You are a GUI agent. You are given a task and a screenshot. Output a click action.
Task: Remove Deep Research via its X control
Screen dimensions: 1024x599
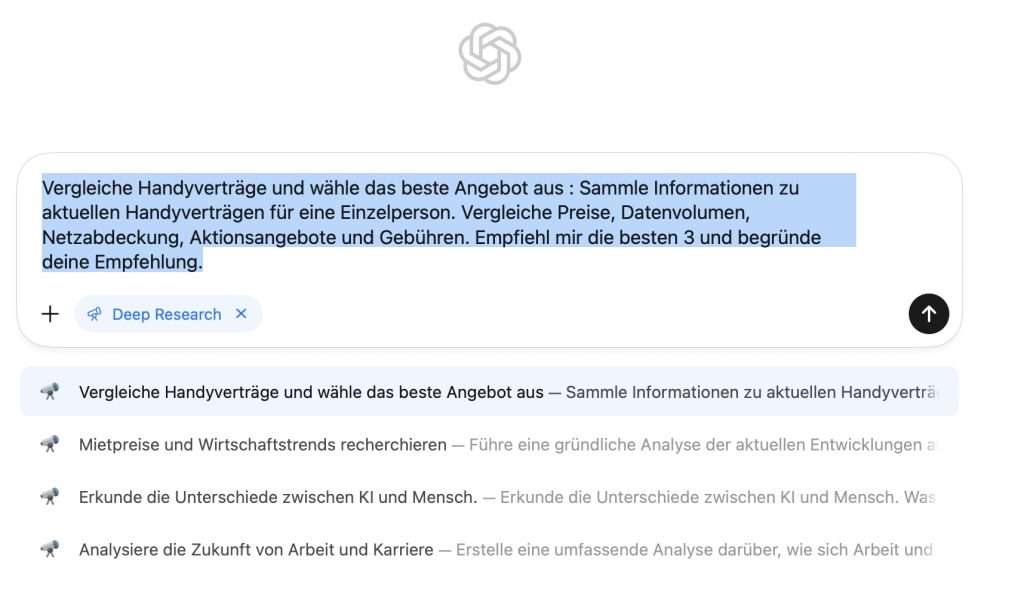click(x=241, y=314)
